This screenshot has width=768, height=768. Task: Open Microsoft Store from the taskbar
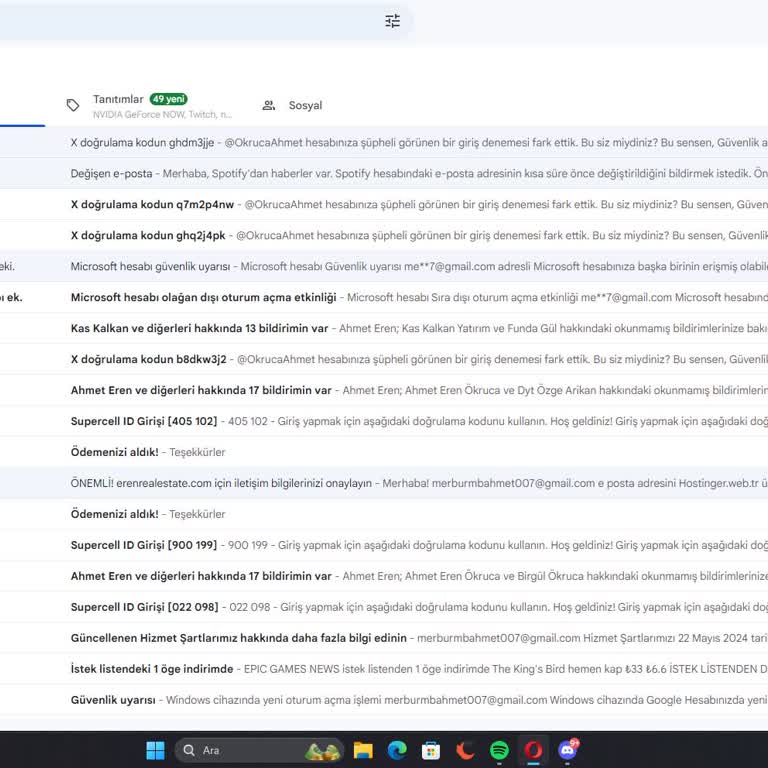point(431,750)
